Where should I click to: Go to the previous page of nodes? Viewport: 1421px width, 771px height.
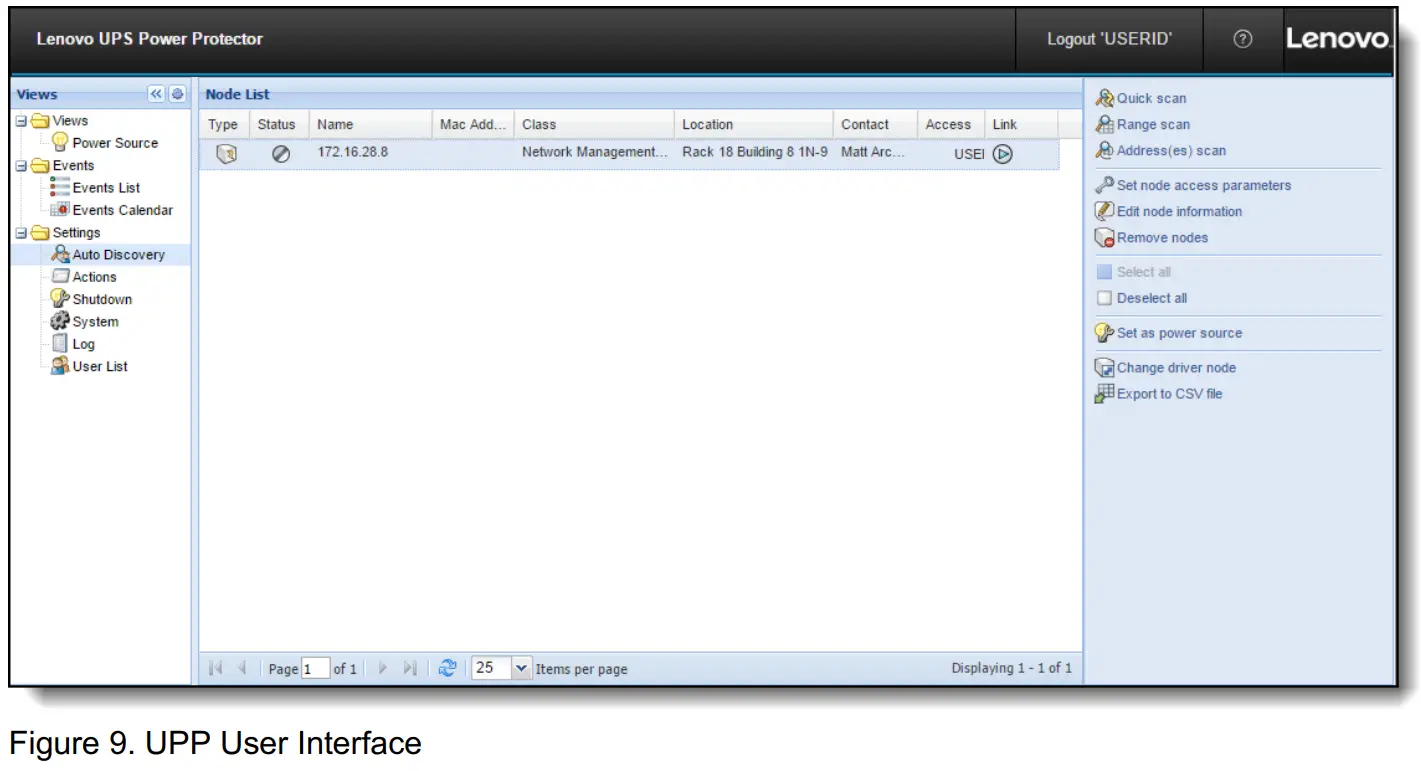(x=241, y=668)
